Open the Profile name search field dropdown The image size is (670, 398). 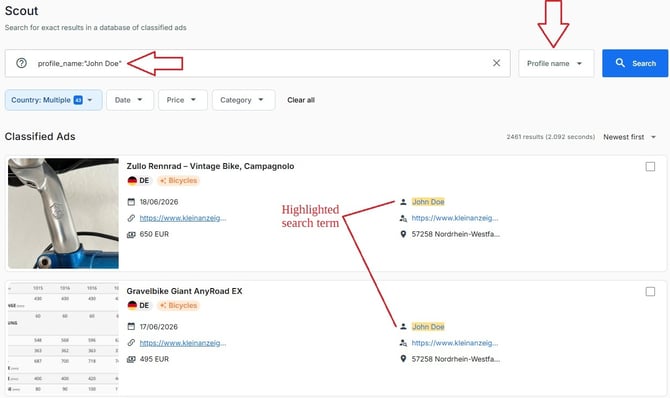point(556,63)
